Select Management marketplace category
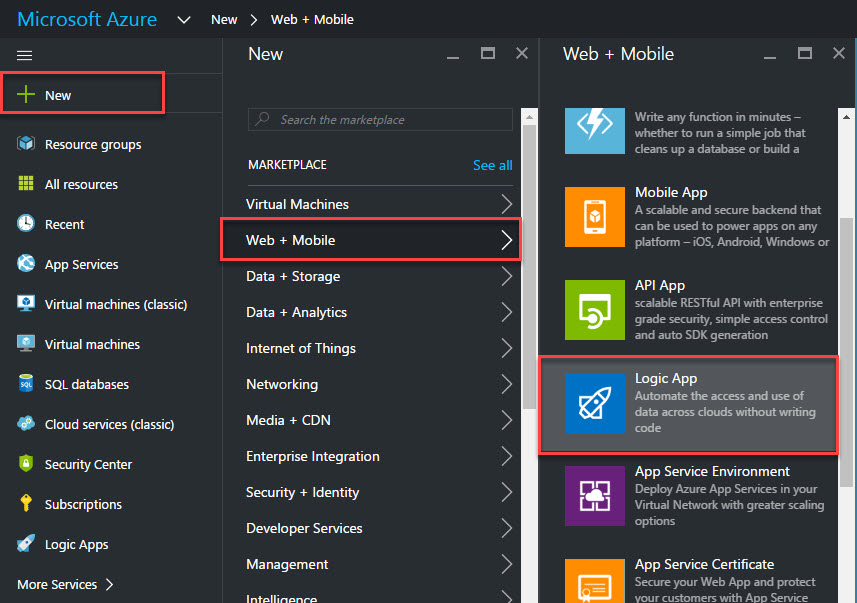 [379, 565]
